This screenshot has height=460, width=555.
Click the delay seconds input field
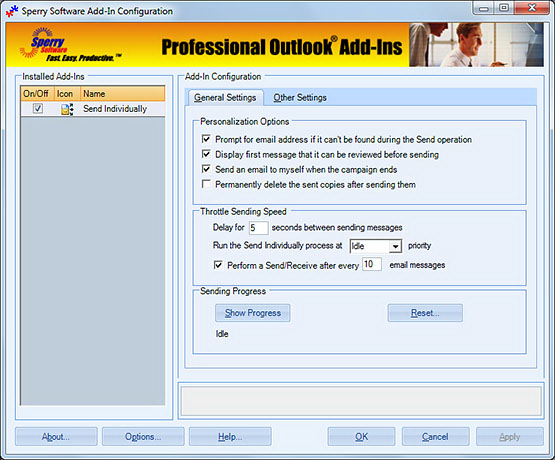coord(258,228)
